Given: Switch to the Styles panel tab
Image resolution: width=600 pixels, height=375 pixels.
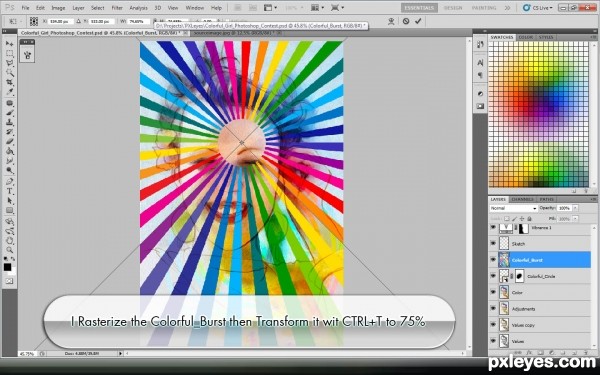Looking at the screenshot, I should point(546,37).
